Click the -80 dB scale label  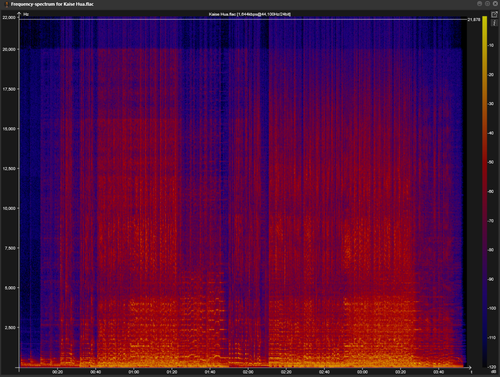coord(491,250)
